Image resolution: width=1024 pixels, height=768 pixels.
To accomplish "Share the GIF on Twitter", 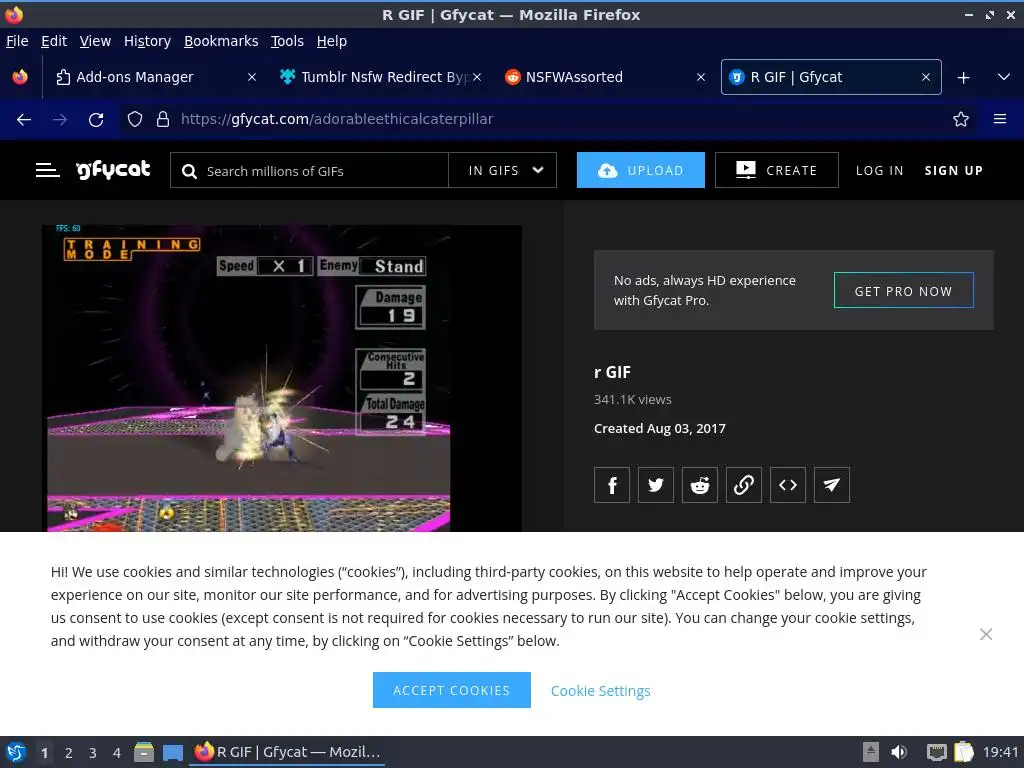I will pos(656,485).
